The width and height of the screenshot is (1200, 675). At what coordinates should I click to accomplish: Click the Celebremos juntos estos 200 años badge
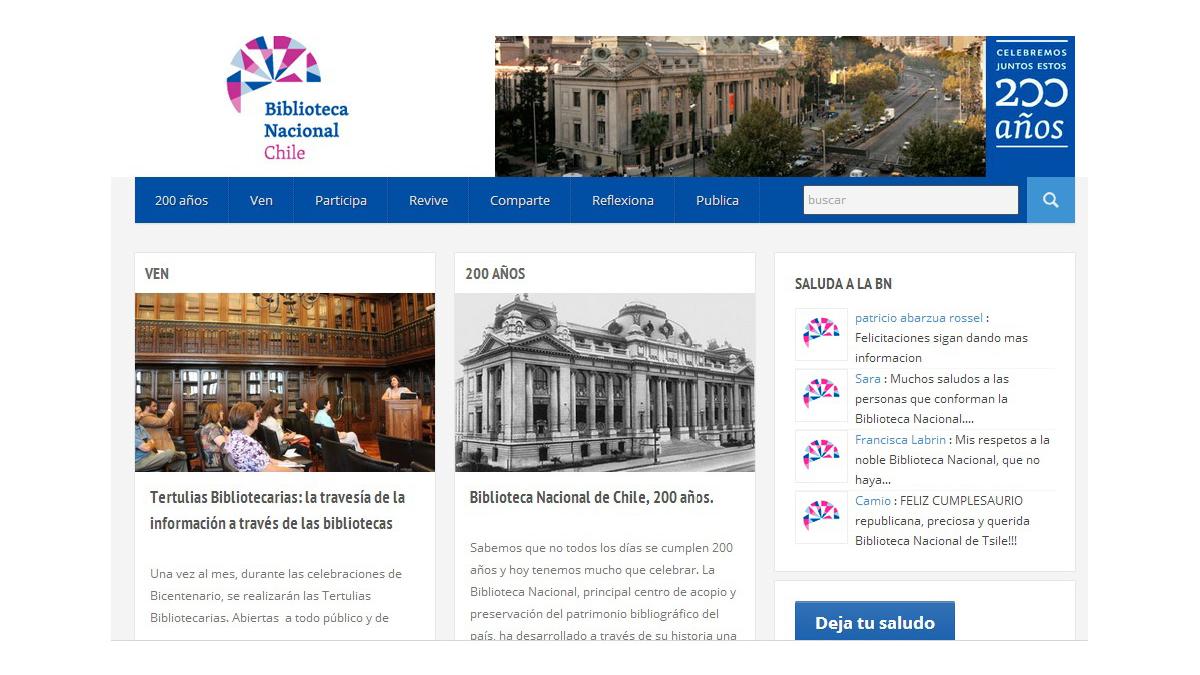[x=1031, y=107]
